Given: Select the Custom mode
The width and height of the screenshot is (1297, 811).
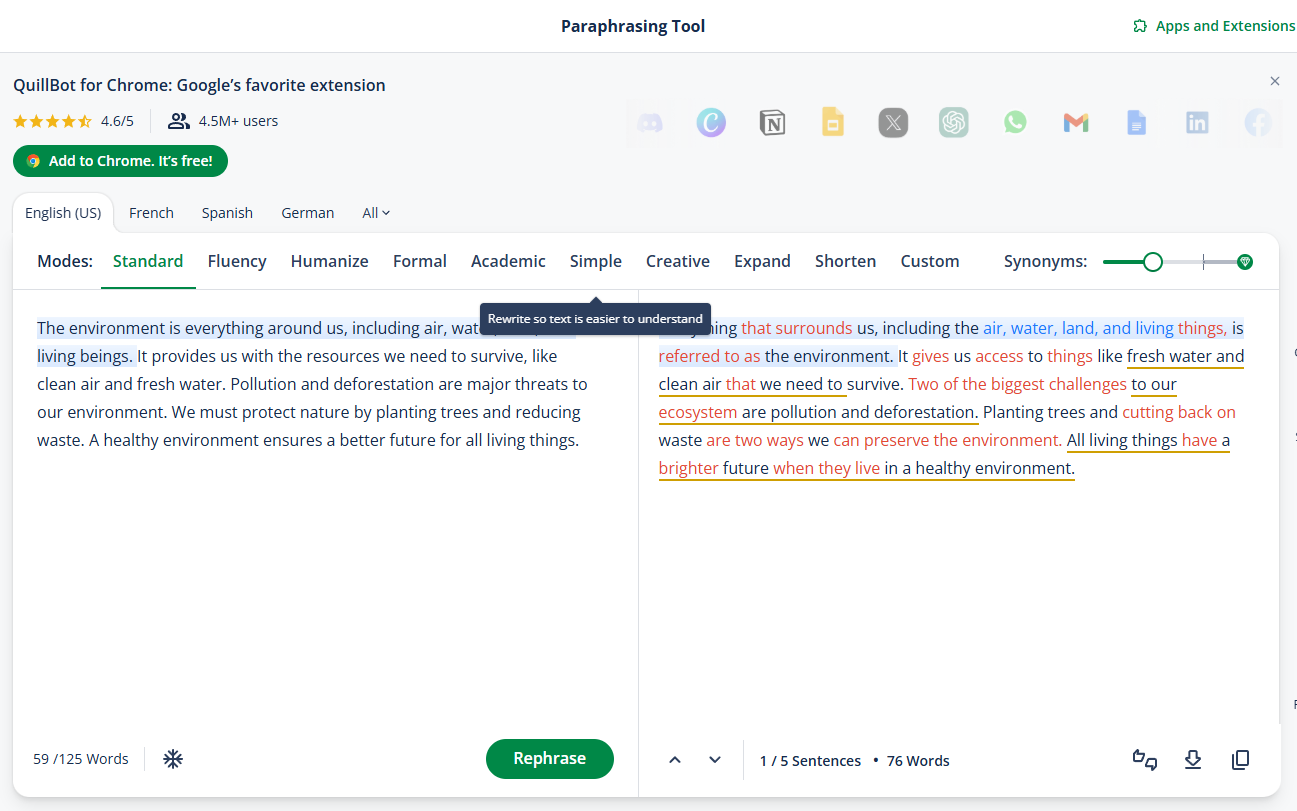Looking at the screenshot, I should pos(930,261).
